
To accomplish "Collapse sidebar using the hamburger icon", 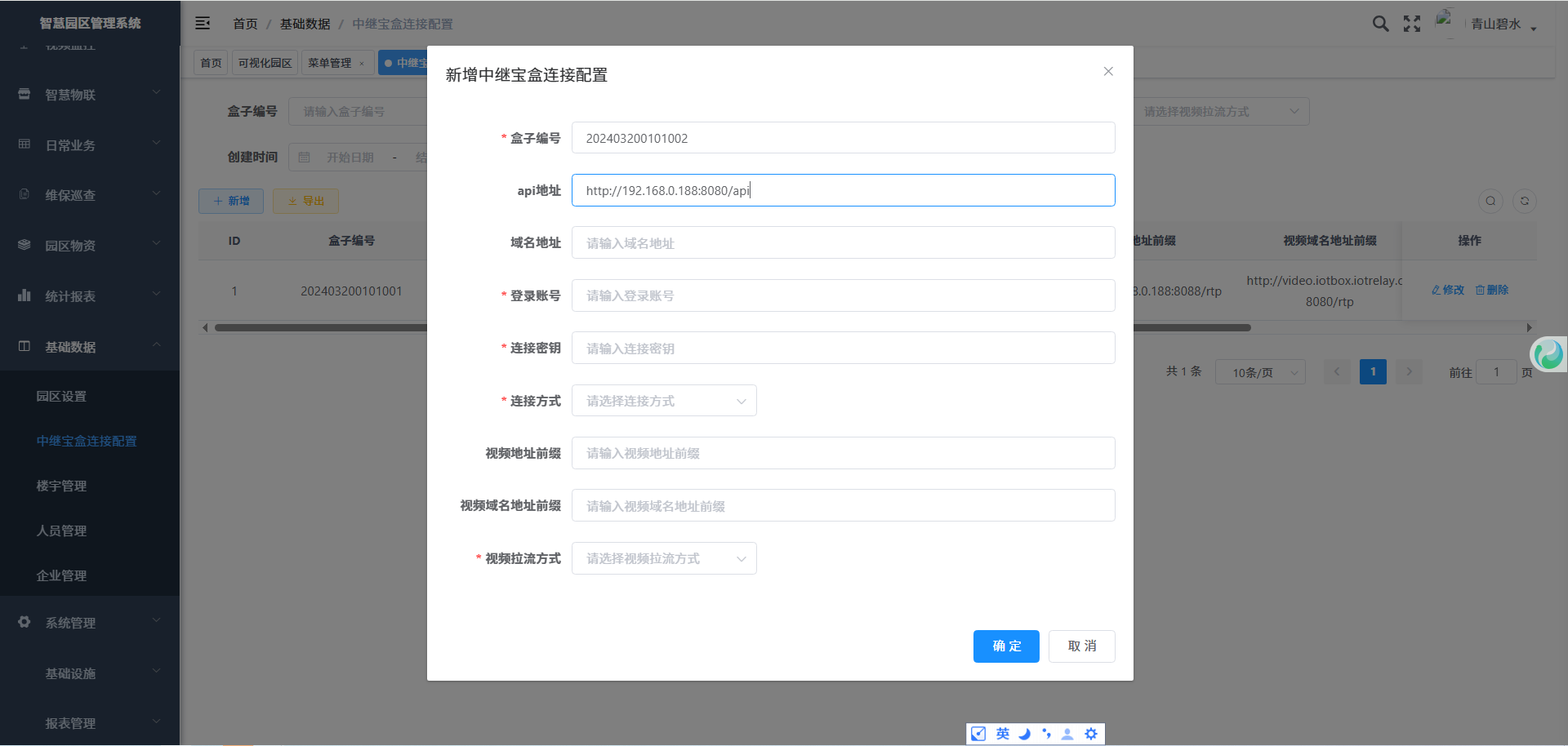I will [x=203, y=24].
